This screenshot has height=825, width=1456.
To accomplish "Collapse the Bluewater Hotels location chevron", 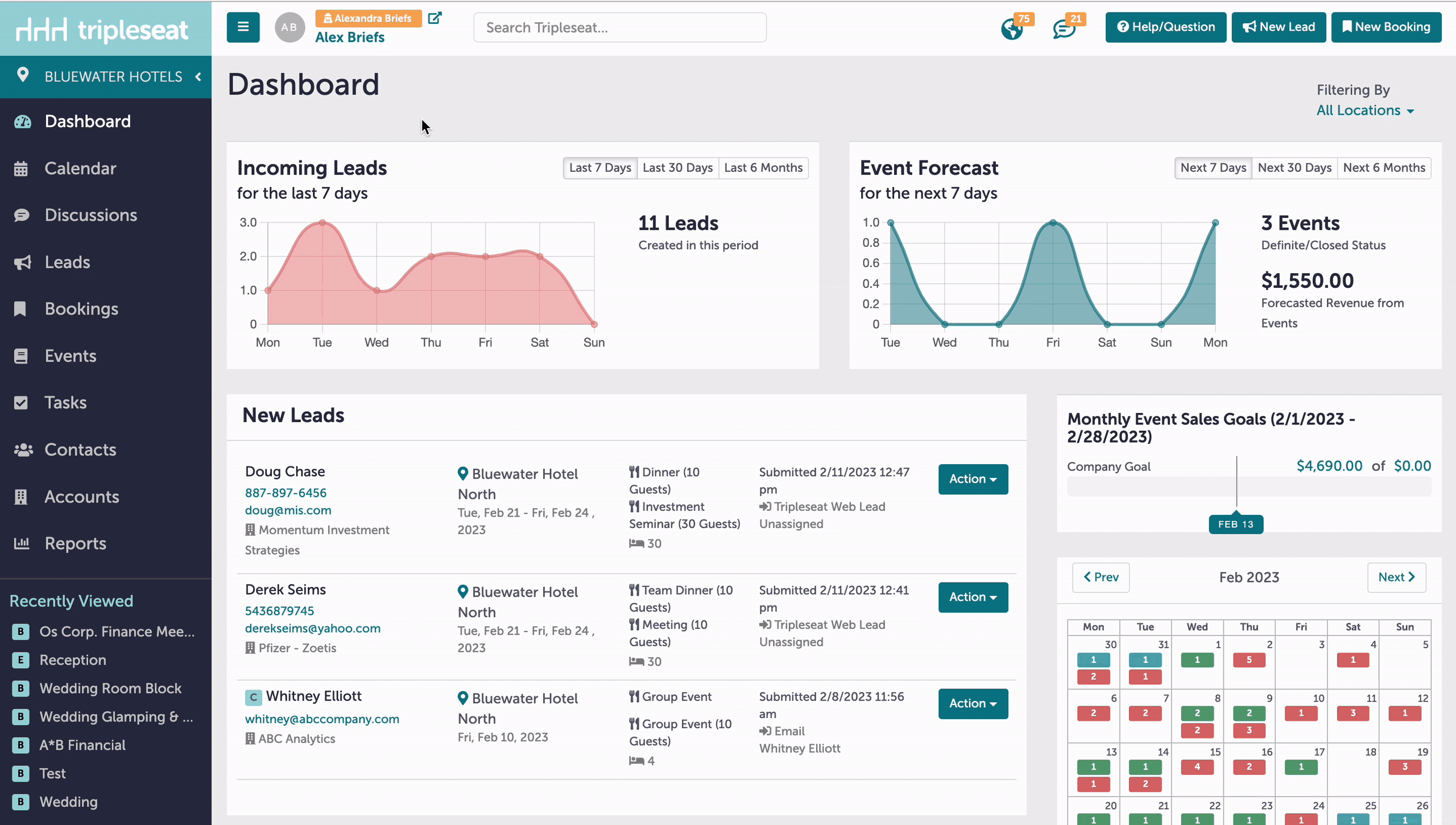I will 198,77.
